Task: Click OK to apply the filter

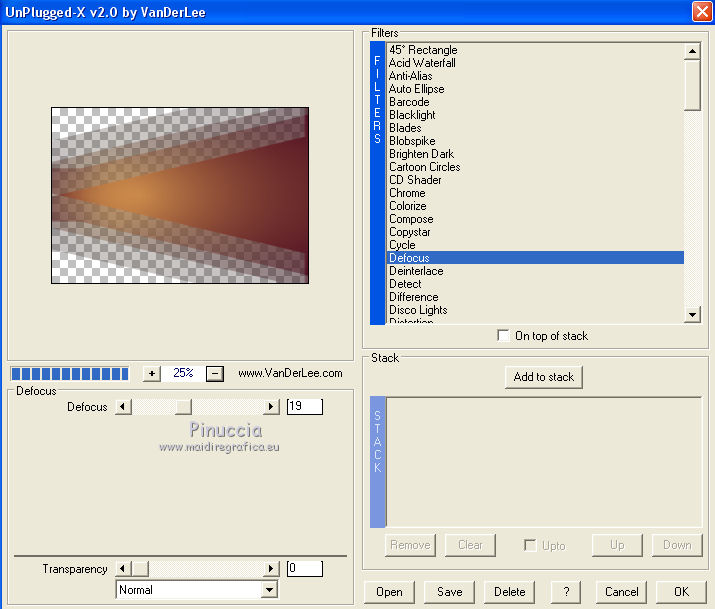Action: coord(681,592)
